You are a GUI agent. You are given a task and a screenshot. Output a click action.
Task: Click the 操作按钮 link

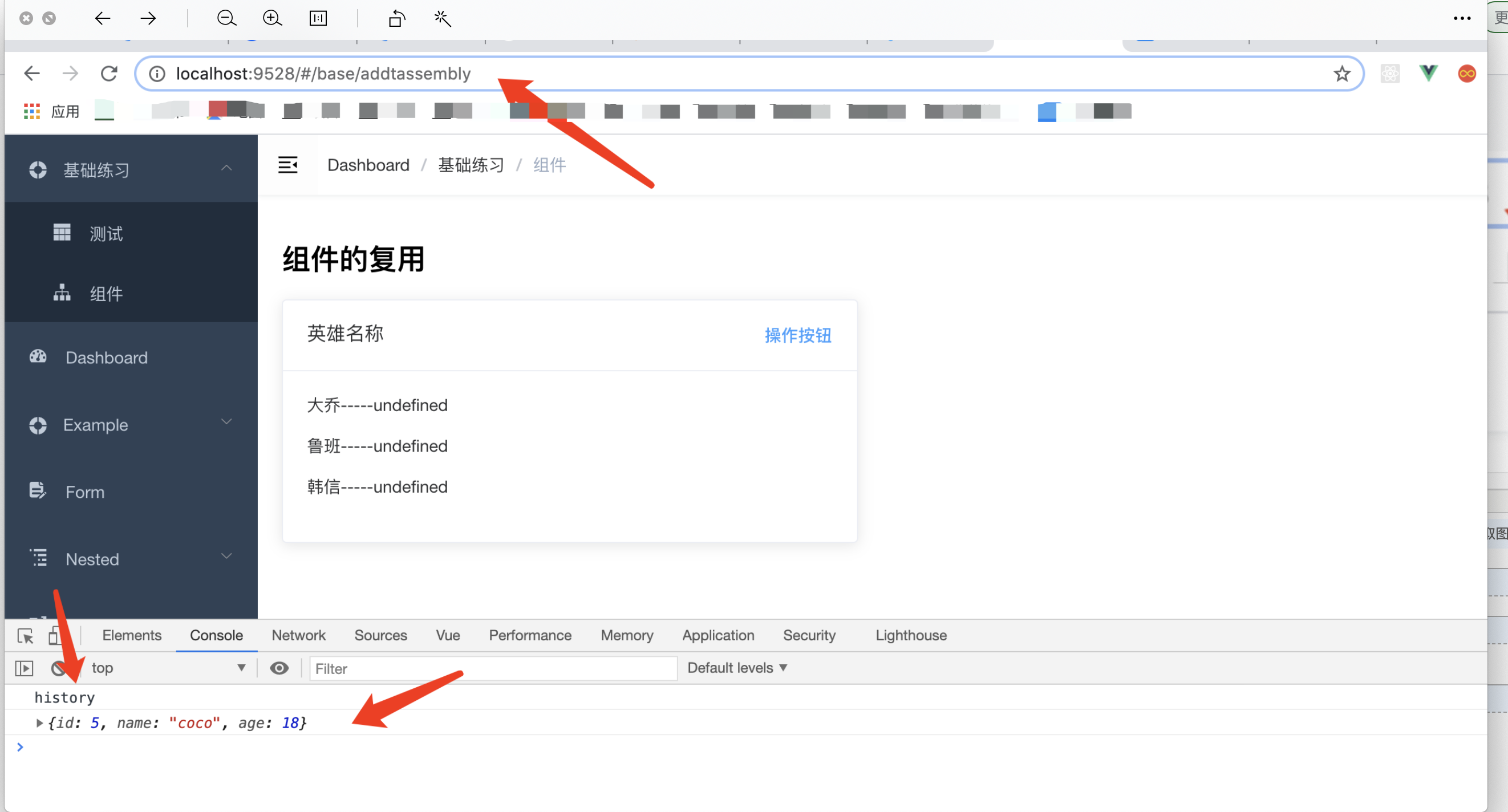point(797,335)
